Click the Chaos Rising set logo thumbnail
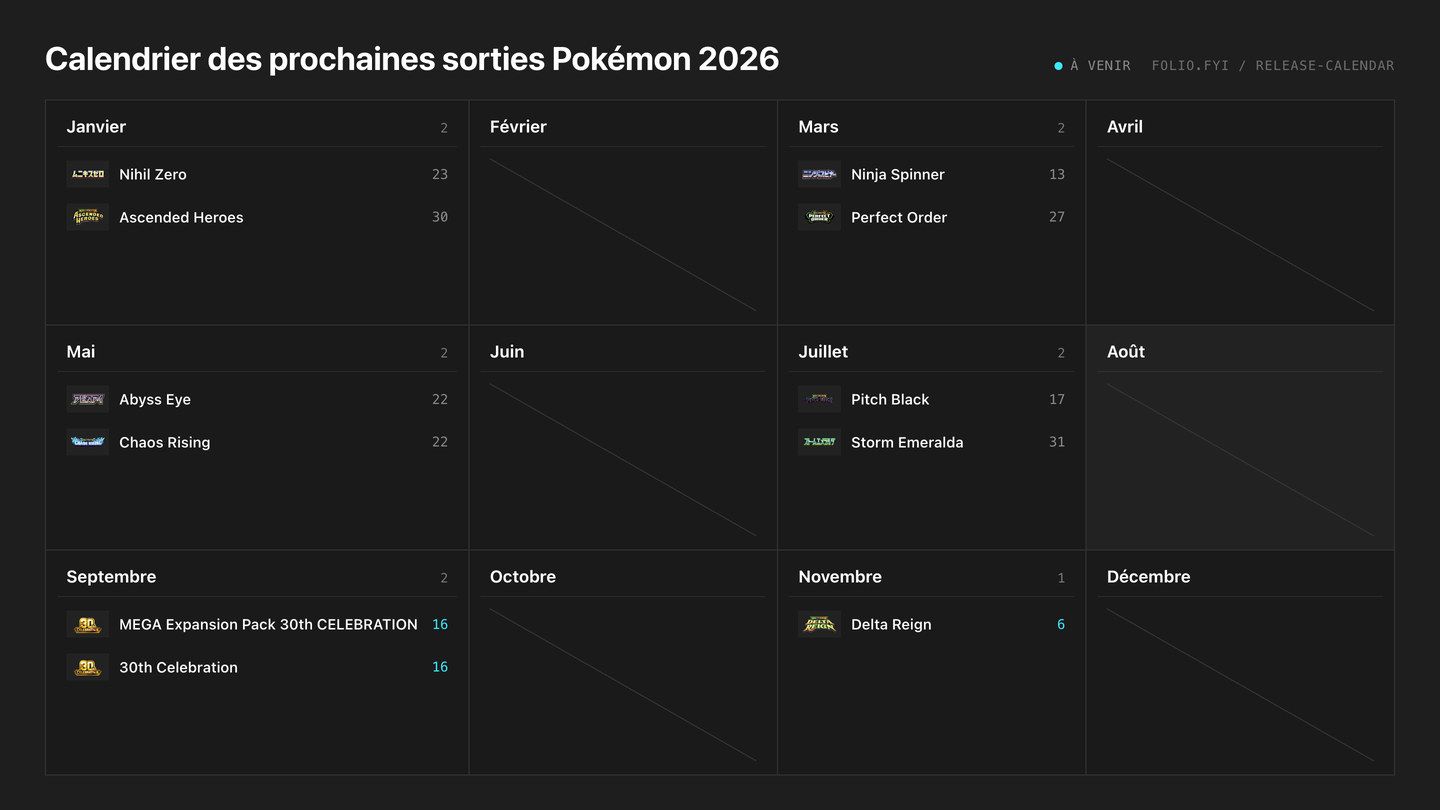 [x=88, y=442]
